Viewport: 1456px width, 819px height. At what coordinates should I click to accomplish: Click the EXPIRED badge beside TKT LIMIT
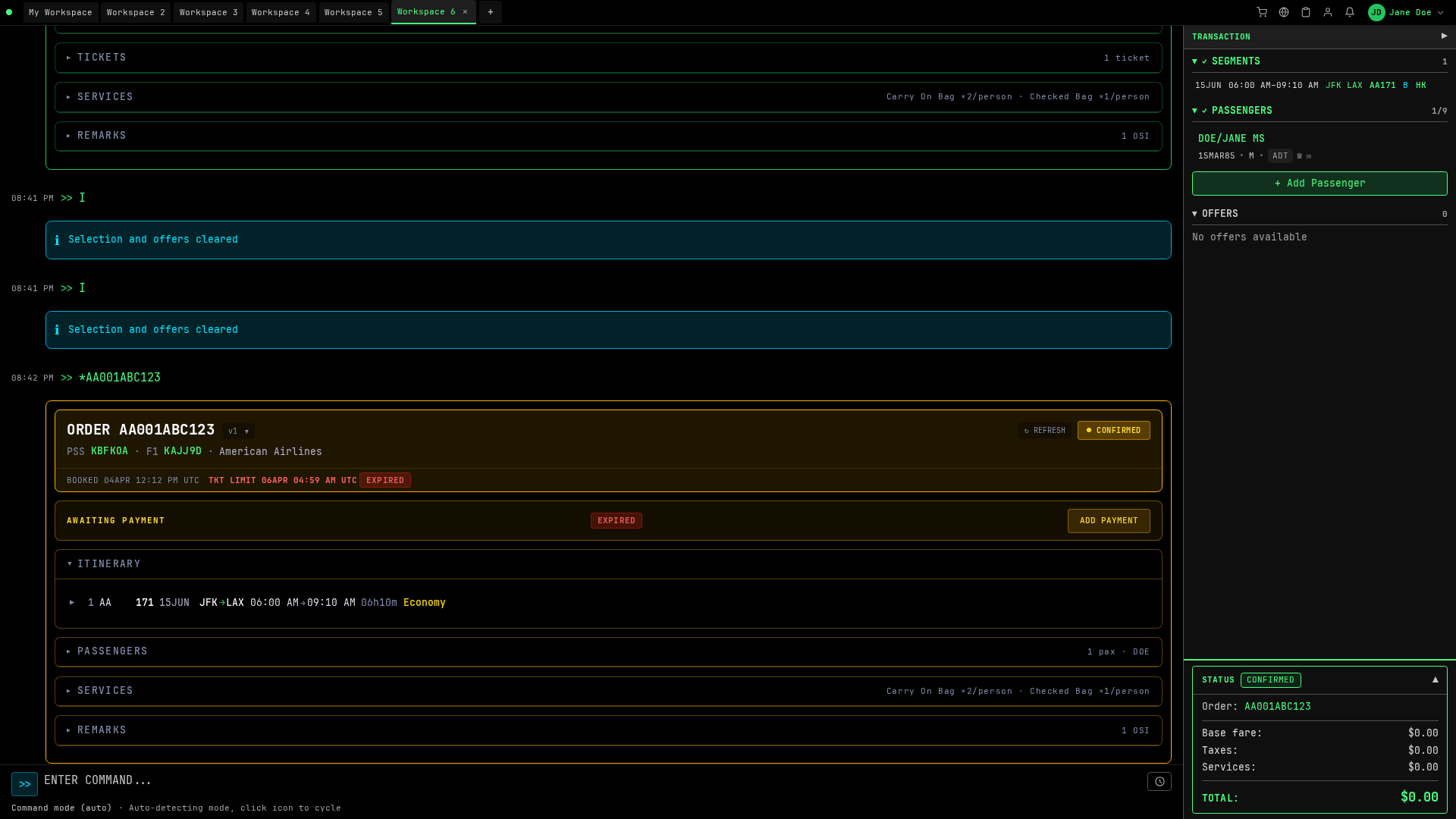point(385,481)
